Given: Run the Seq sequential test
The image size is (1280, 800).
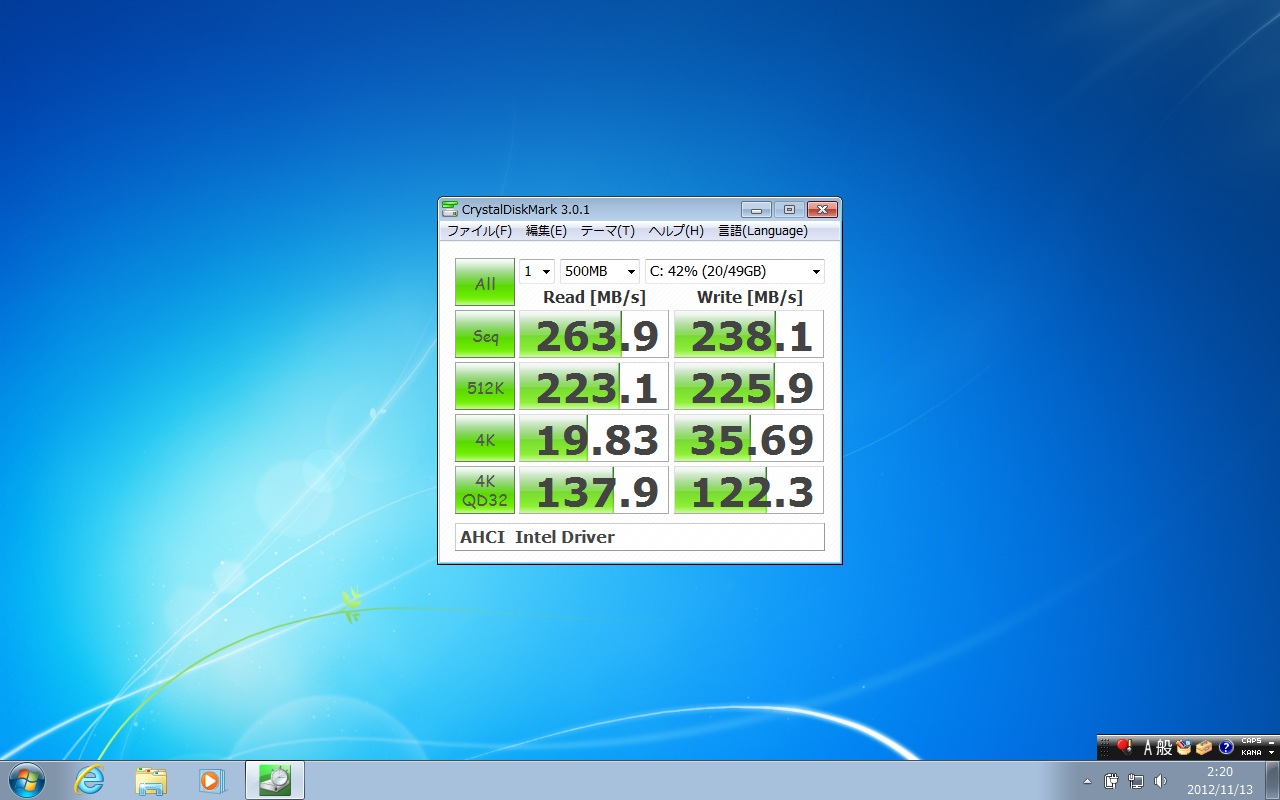Looking at the screenshot, I should coord(485,335).
